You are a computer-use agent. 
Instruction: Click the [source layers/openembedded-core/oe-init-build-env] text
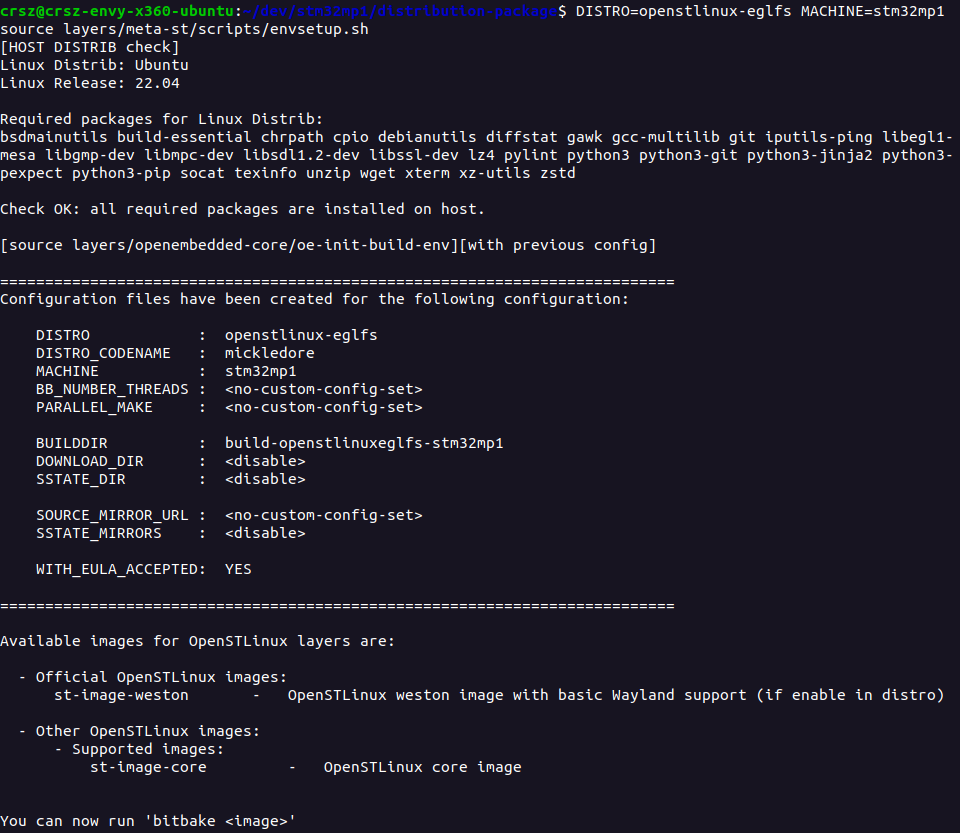coord(230,245)
